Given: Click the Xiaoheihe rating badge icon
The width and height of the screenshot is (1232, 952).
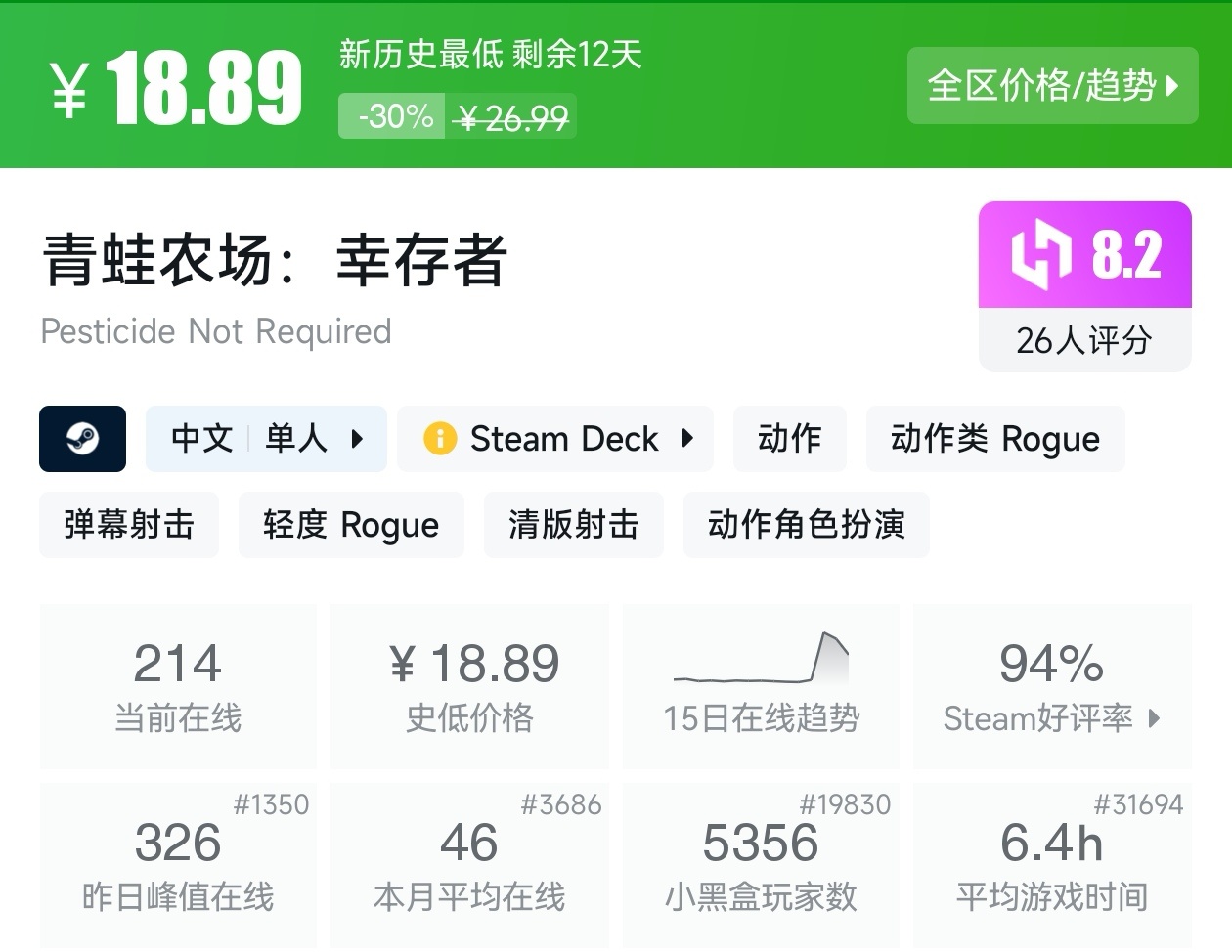Looking at the screenshot, I should point(1039,254).
